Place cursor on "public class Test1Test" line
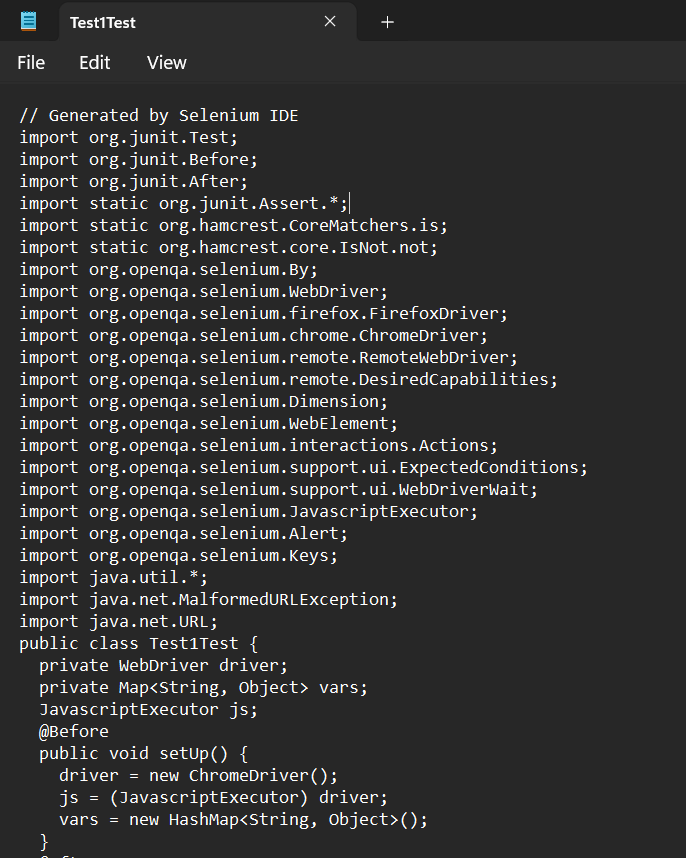Screen dimensions: 686x858 (x=138, y=643)
